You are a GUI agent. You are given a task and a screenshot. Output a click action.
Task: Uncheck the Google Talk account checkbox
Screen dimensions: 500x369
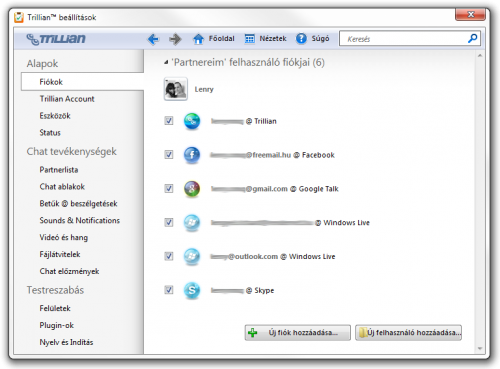coord(169,188)
